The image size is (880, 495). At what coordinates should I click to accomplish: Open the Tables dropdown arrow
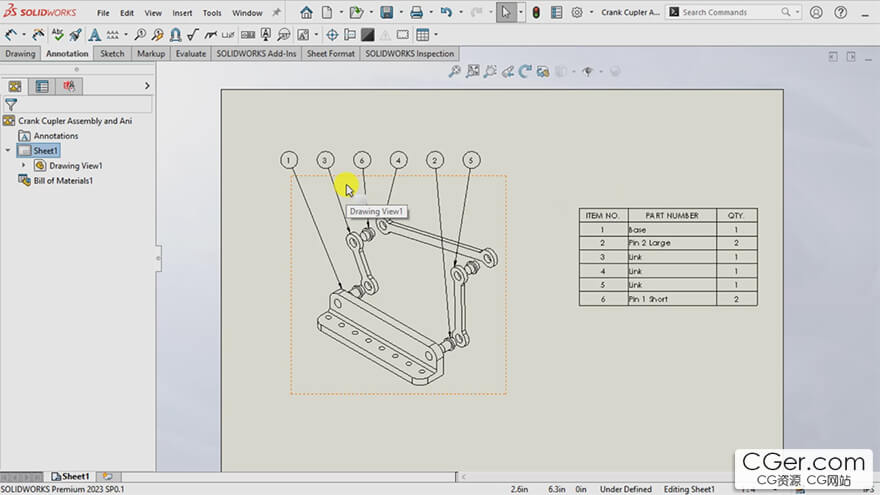(x=436, y=35)
